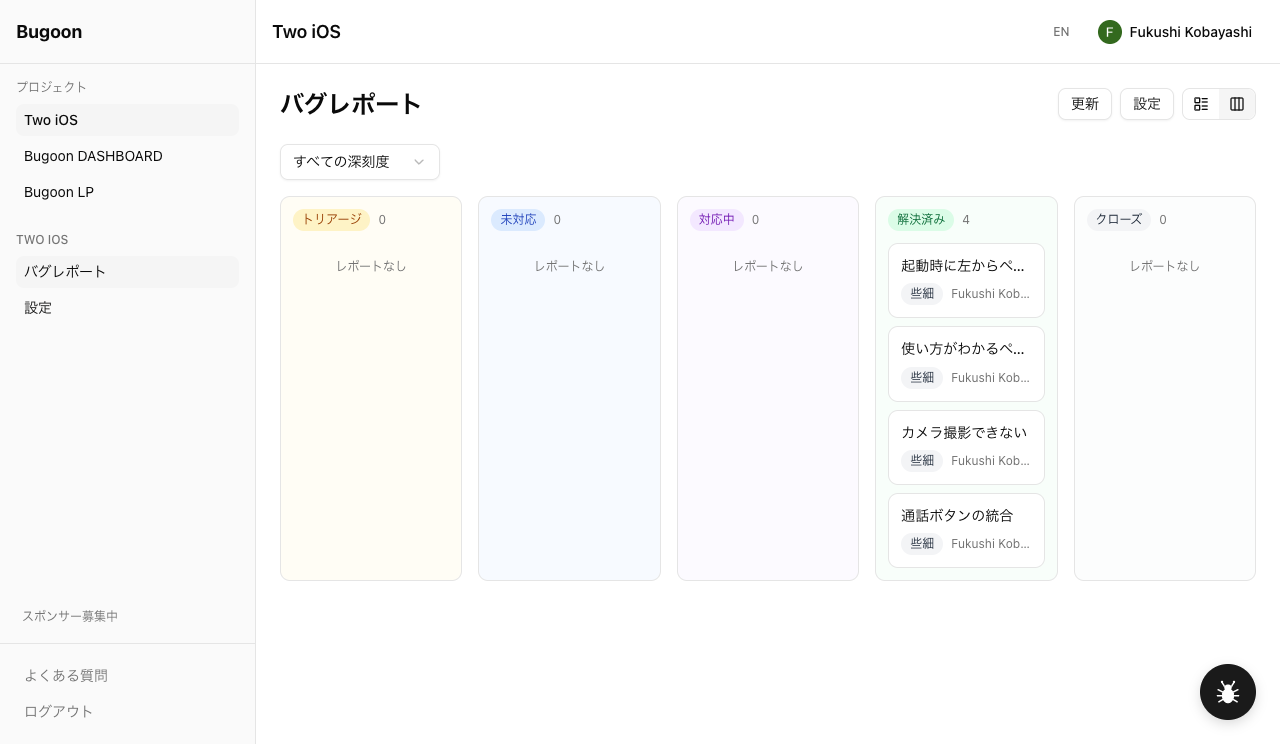Open Fukushi Kobayashi account name
The width and height of the screenshot is (1280, 744).
[1190, 32]
